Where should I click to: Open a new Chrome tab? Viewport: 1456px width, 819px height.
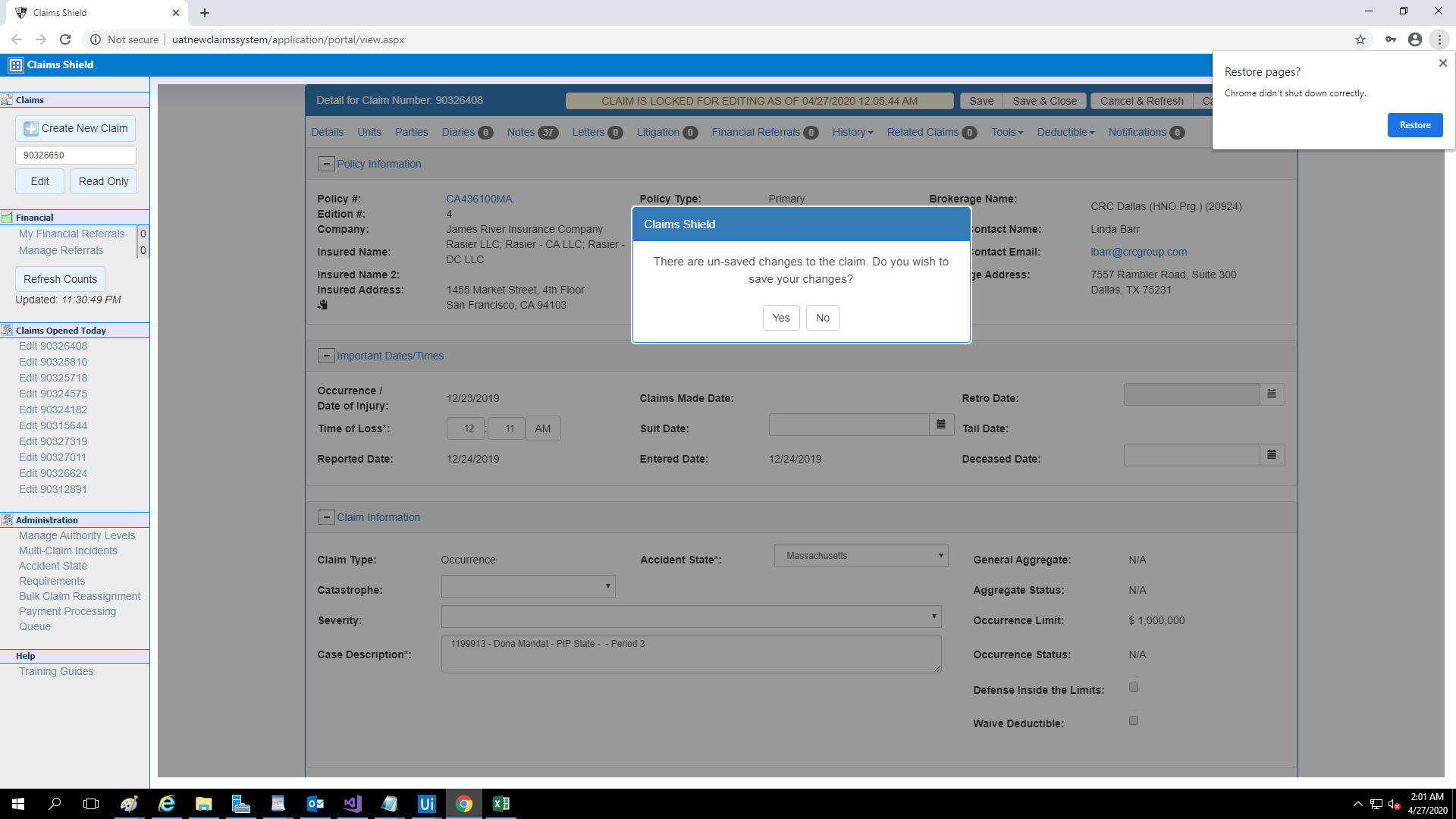coord(205,13)
